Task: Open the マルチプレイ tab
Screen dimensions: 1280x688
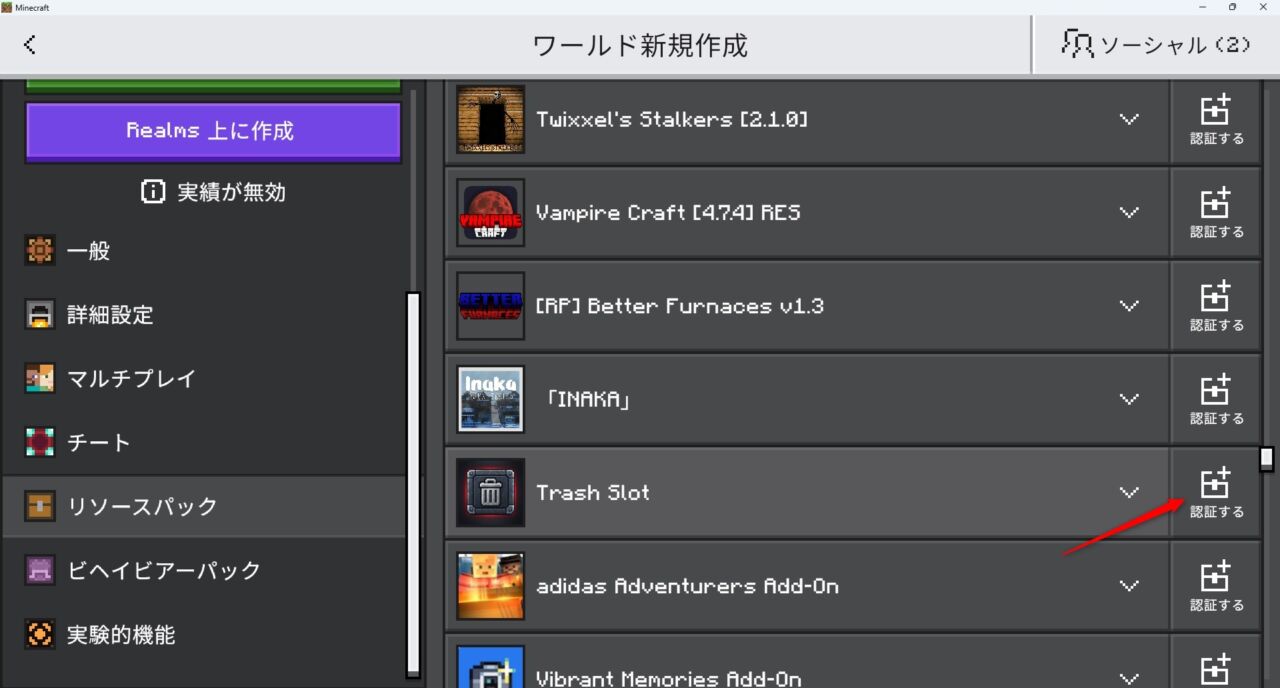Action: point(204,379)
